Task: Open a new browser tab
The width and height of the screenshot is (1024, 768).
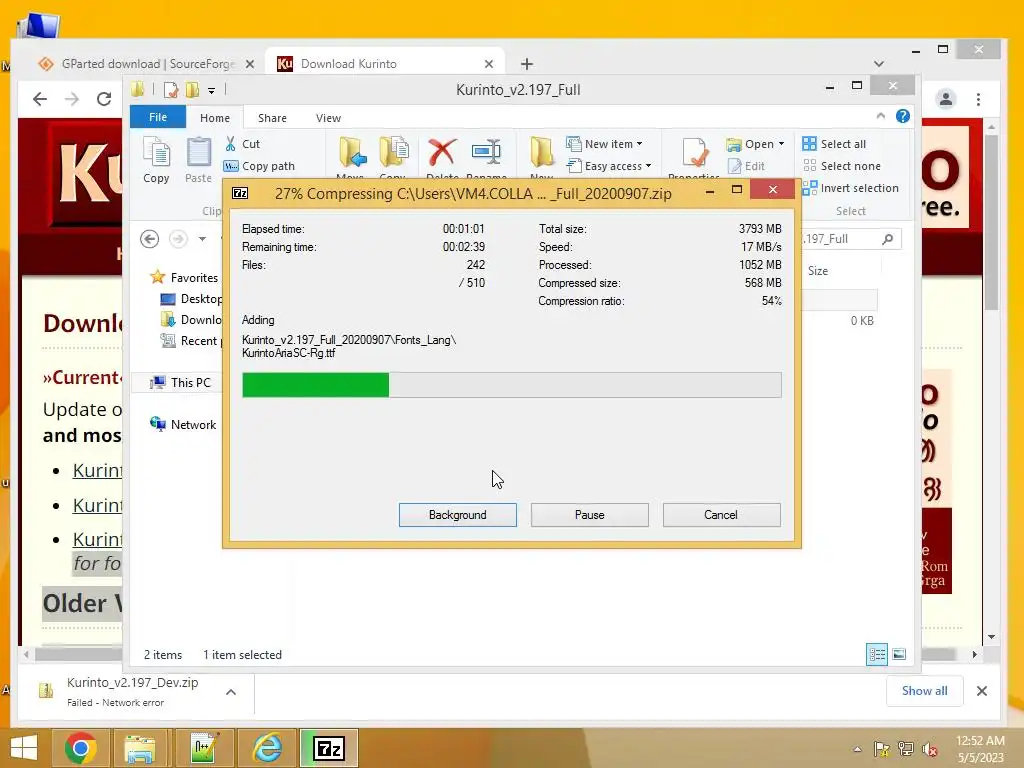Action: 526,64
